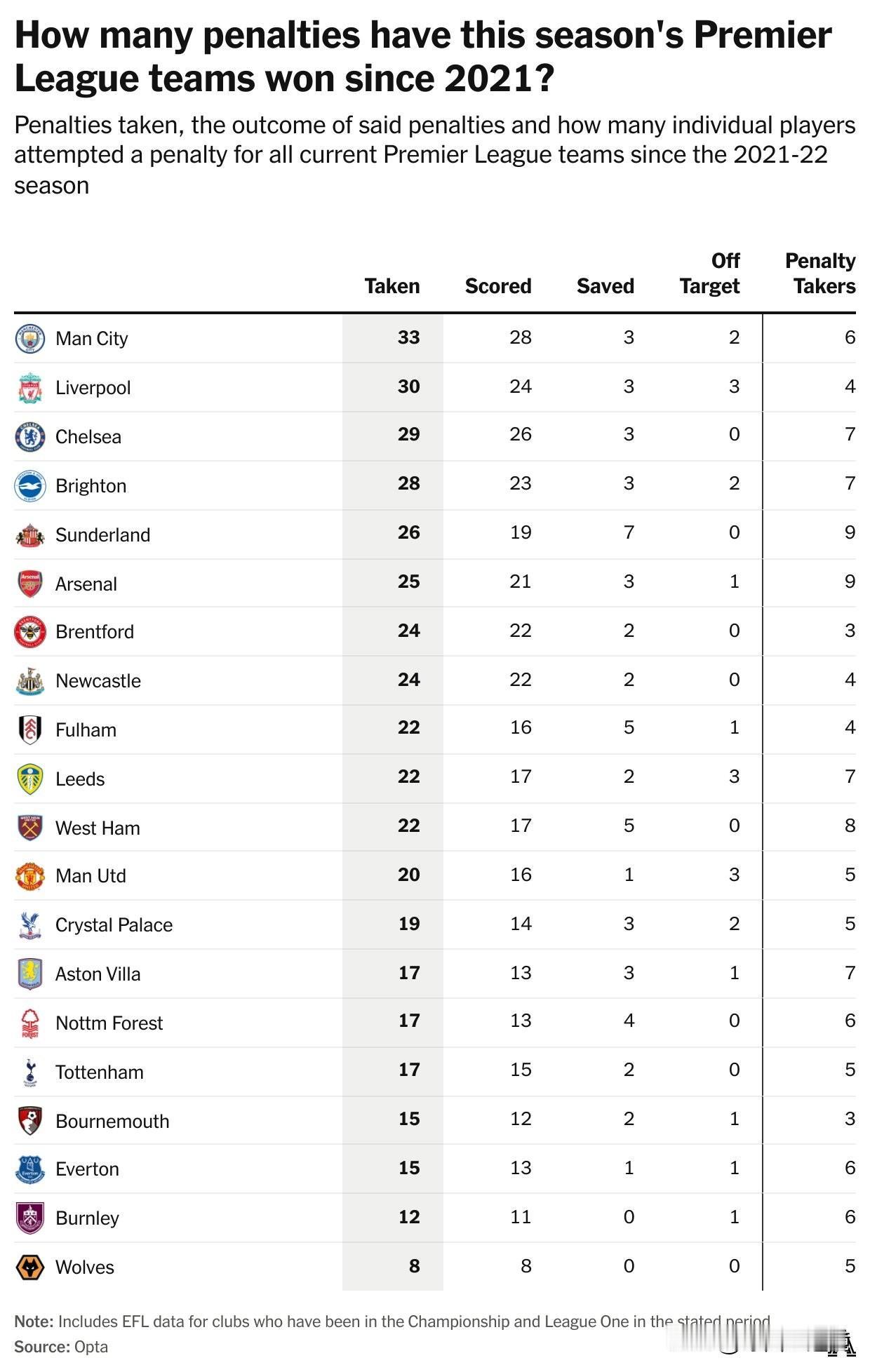Select the Saved column header
The height and width of the screenshot is (1372, 870).
coord(605,286)
